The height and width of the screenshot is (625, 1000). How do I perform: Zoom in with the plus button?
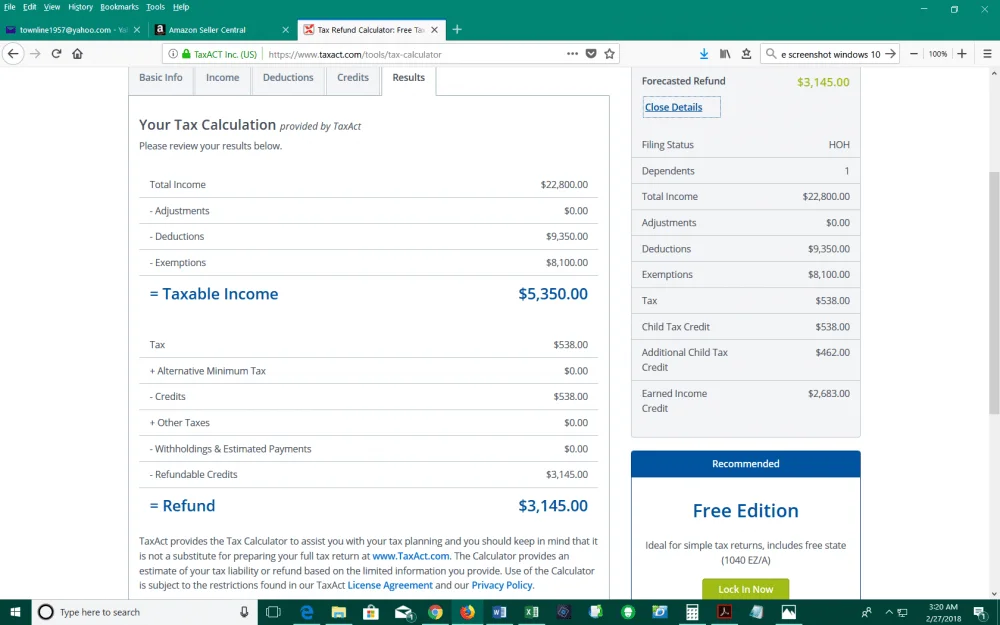point(962,54)
